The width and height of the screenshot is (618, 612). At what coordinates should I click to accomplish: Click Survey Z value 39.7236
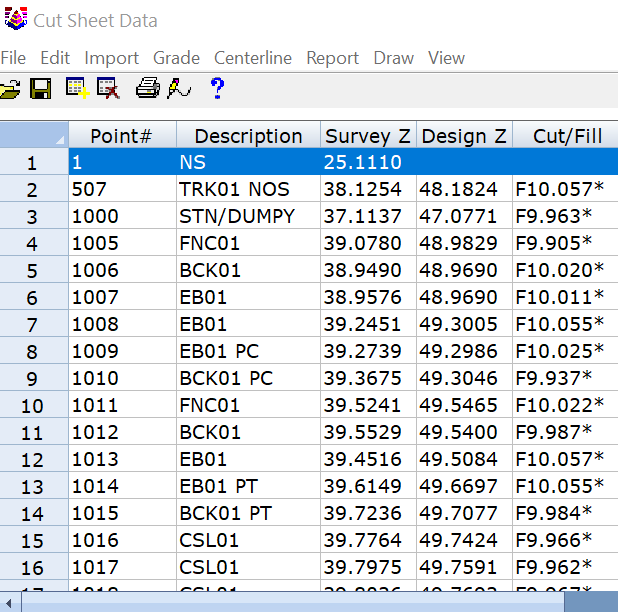click(x=369, y=513)
